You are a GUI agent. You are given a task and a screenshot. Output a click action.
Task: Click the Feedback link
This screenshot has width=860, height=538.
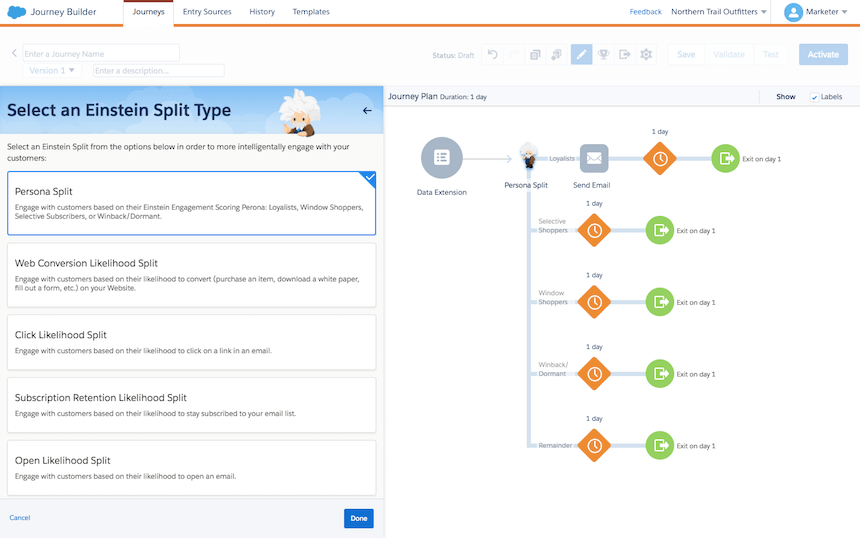point(646,12)
